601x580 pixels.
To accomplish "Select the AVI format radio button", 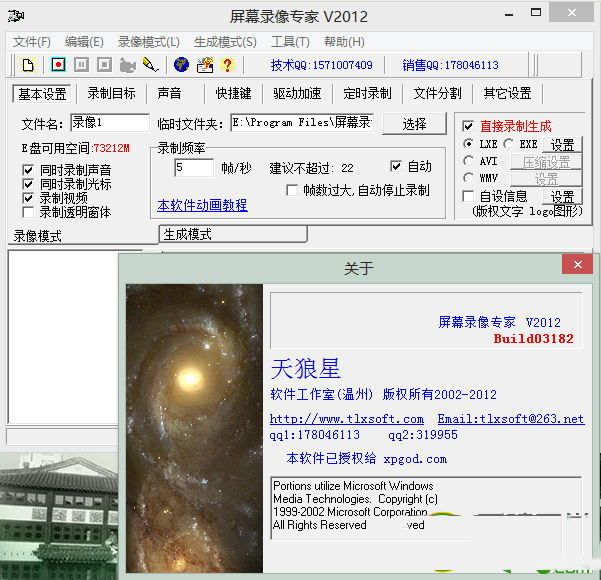I will [468, 161].
